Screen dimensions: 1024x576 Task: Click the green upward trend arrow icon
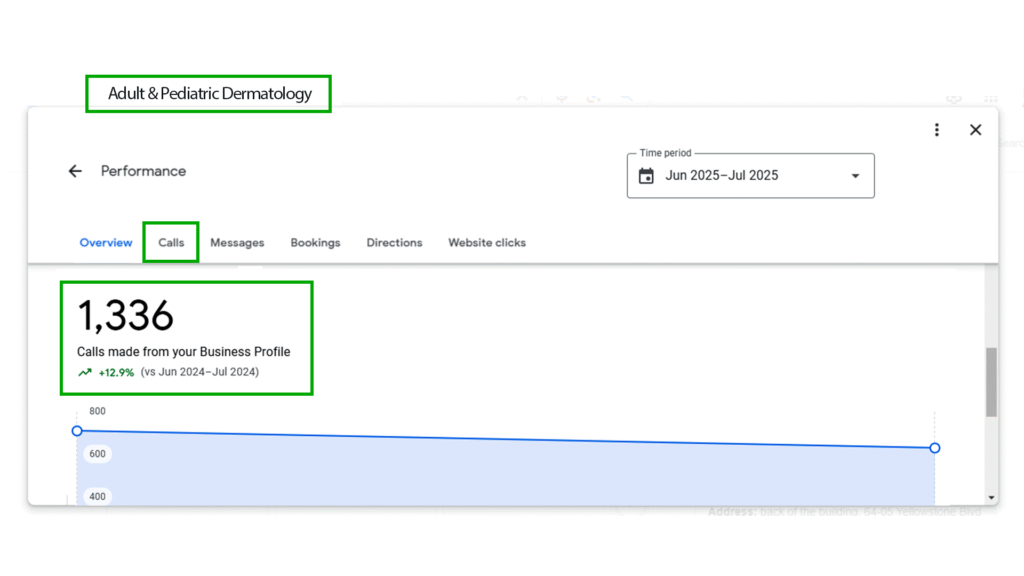(x=85, y=373)
